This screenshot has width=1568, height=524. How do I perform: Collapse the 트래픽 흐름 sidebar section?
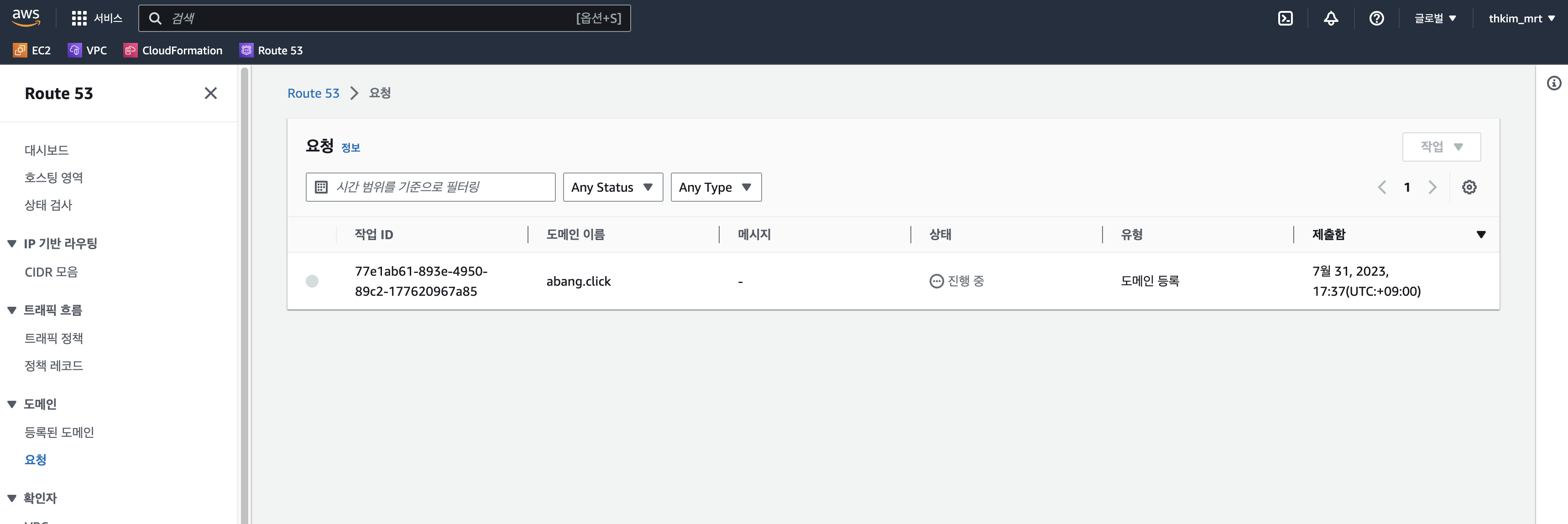point(11,310)
